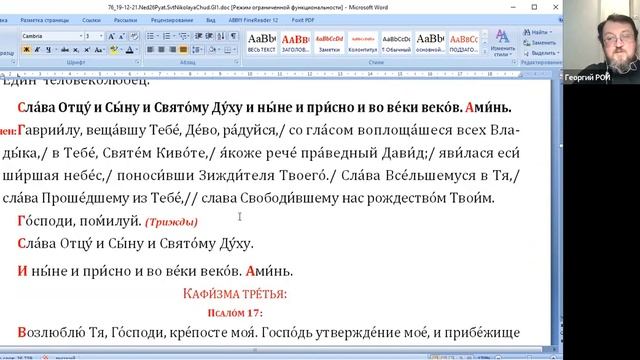Switch to Рассылки tab
640x360 pixels.
[x=125, y=20]
